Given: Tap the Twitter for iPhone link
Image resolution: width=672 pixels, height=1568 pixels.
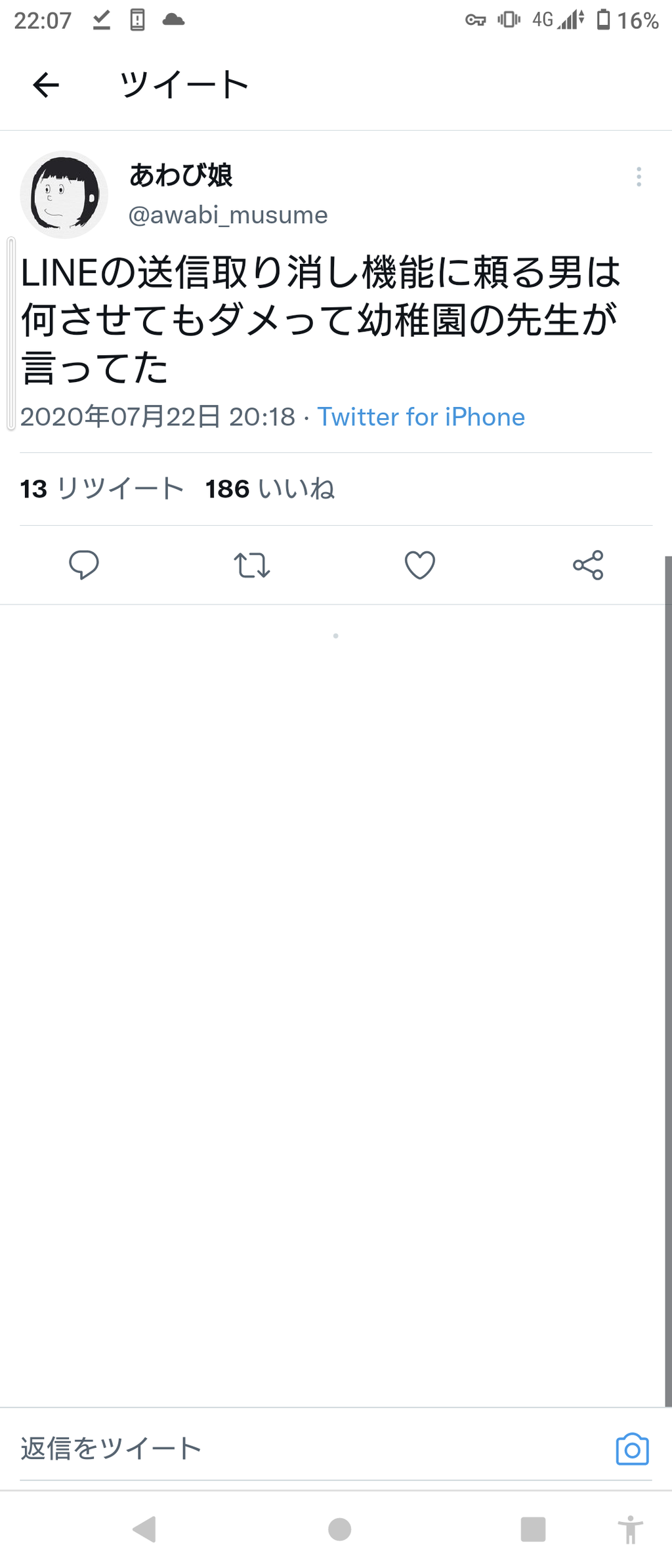Looking at the screenshot, I should (421, 417).
